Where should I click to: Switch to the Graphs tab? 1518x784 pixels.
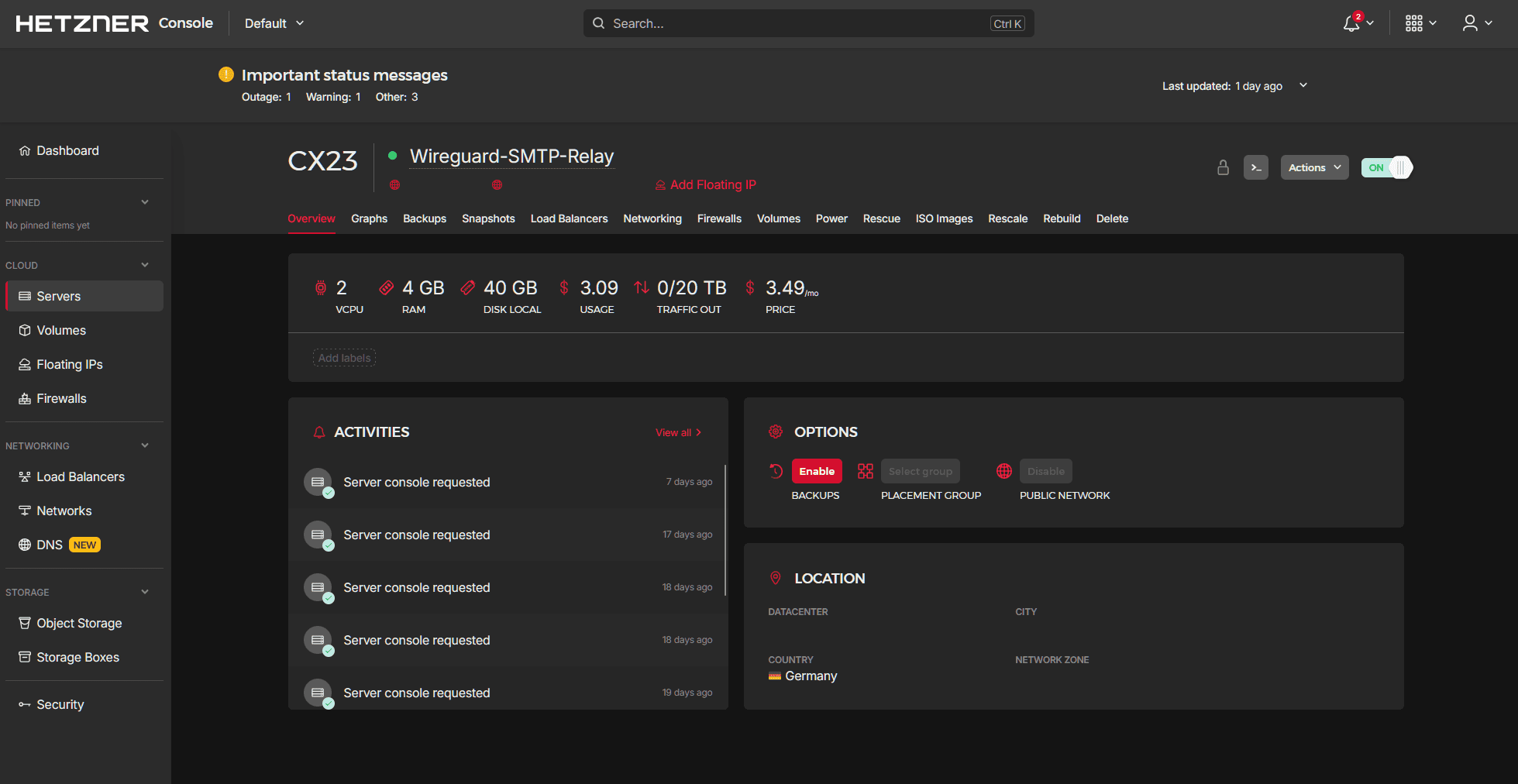(x=369, y=218)
